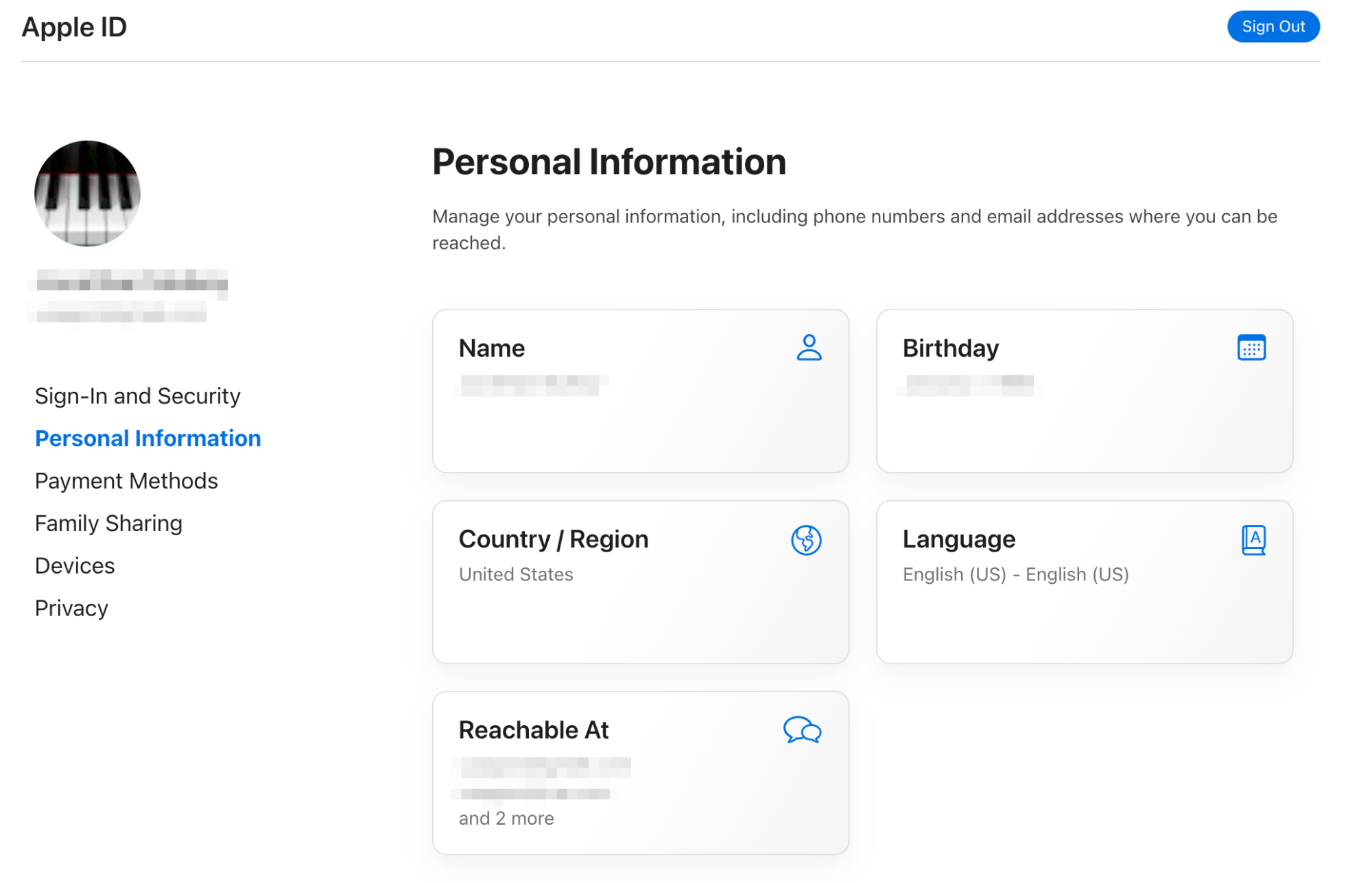Click the piano keys profile picture

click(87, 193)
